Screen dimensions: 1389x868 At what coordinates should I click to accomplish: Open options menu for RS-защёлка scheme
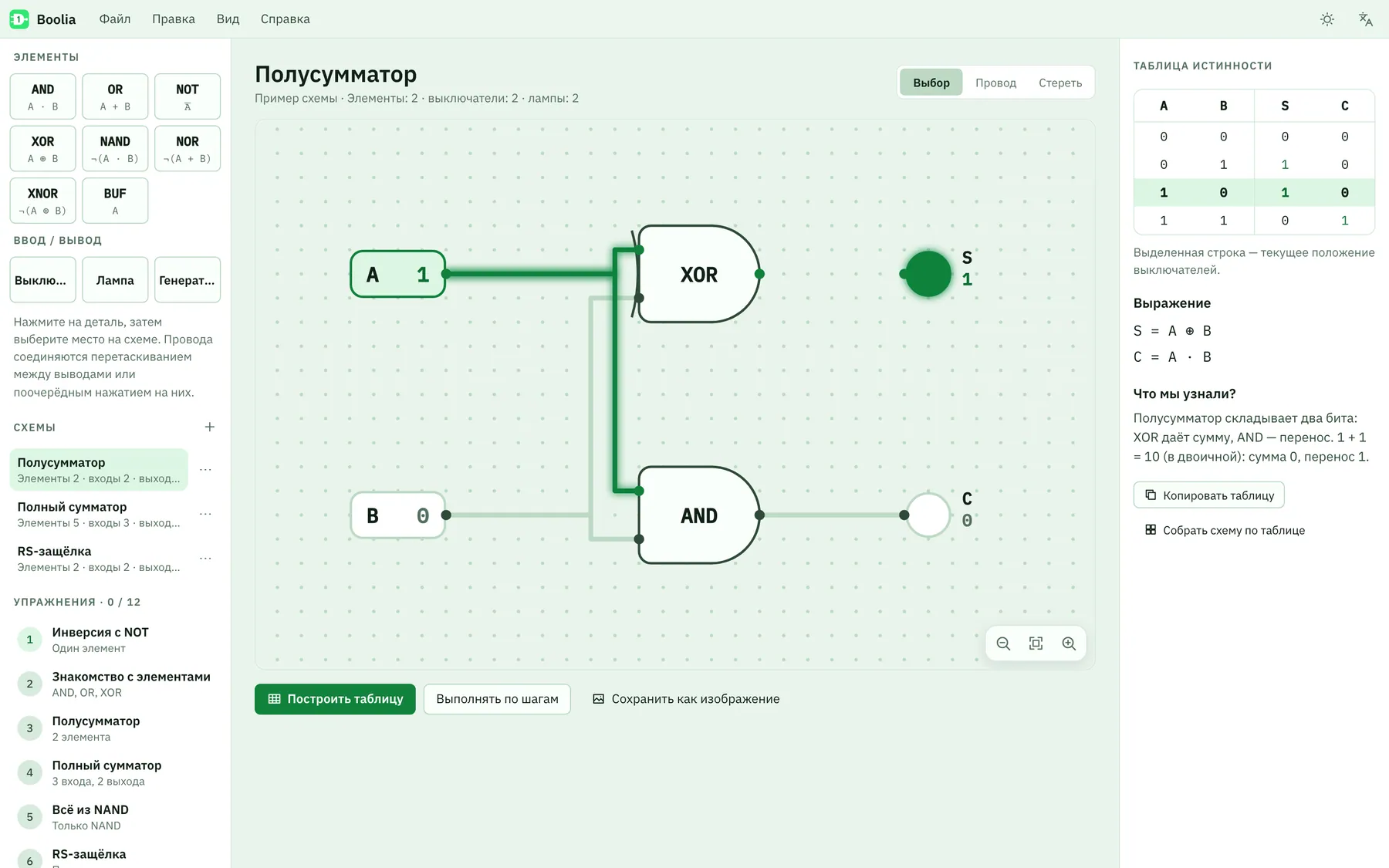pyautogui.click(x=205, y=558)
